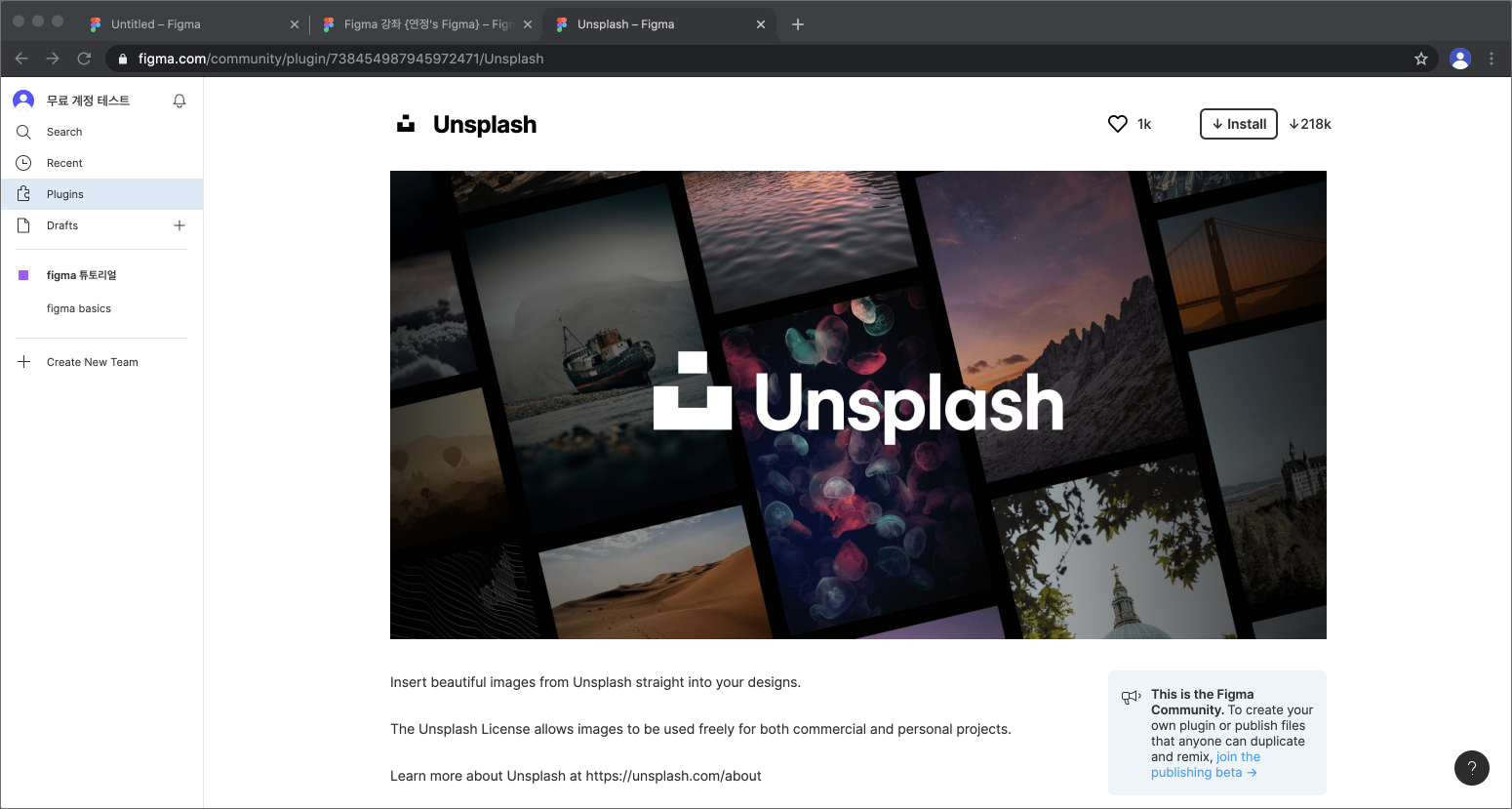
Task: Close the Unsplash – Figma tab
Action: [761, 24]
